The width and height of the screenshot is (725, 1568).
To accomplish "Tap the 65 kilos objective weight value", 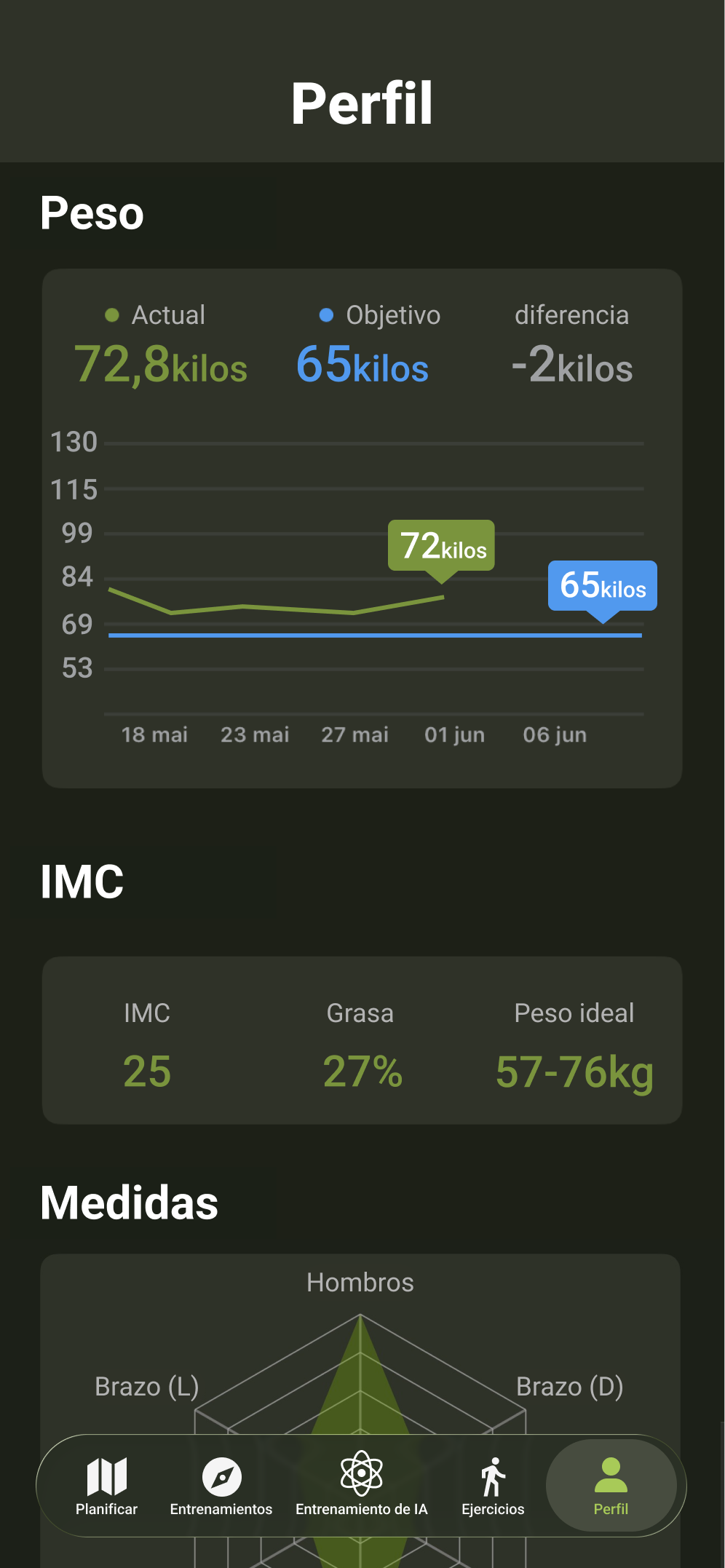I will (362, 364).
